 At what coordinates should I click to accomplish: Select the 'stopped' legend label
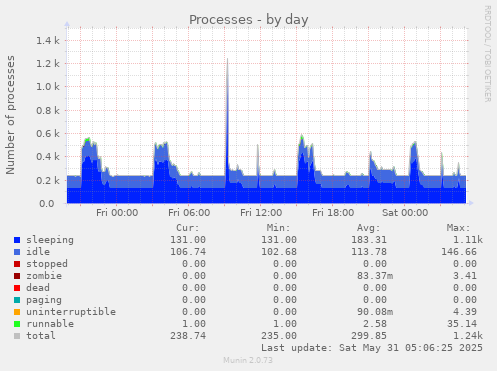coord(47,264)
